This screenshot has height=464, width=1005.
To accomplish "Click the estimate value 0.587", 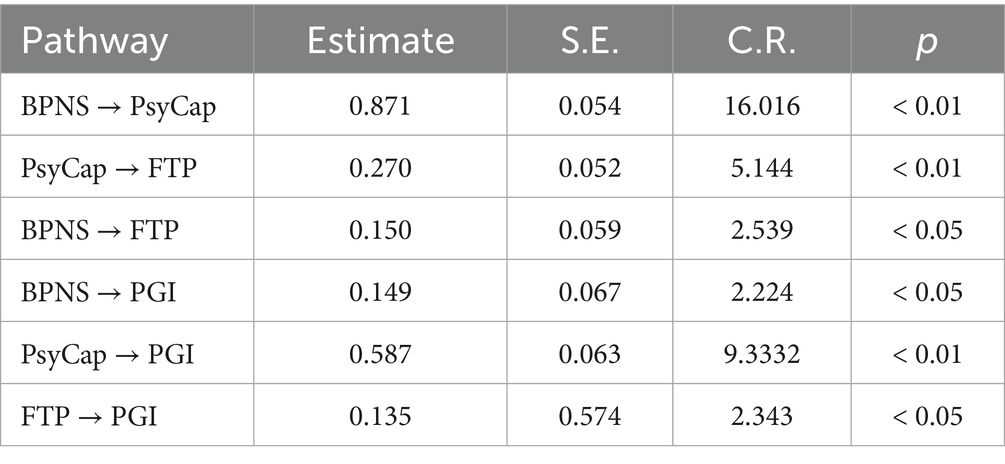I will pyautogui.click(x=380, y=354).
